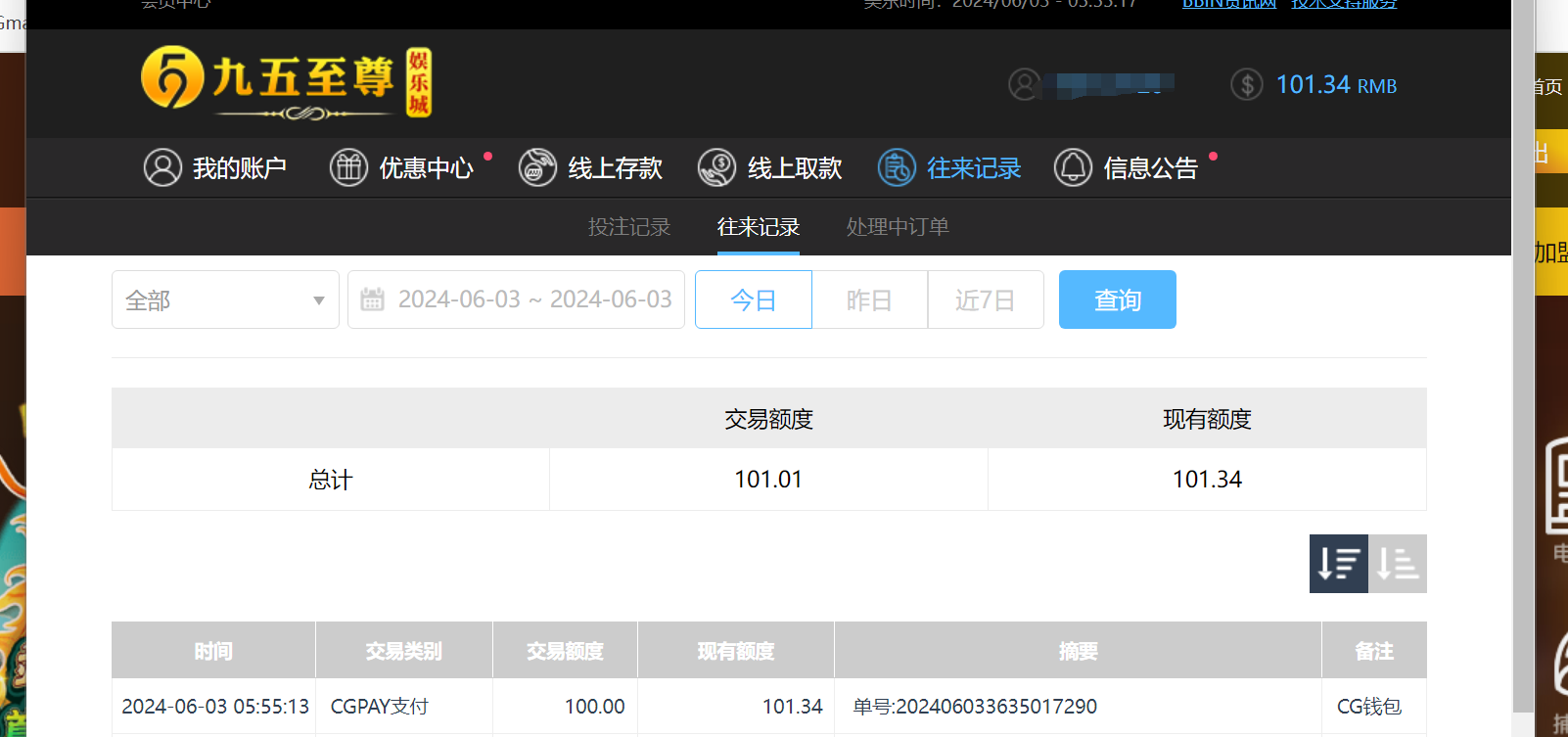Open the date range picker field
Image resolution: width=1568 pixels, height=737 pixels.
pos(516,299)
